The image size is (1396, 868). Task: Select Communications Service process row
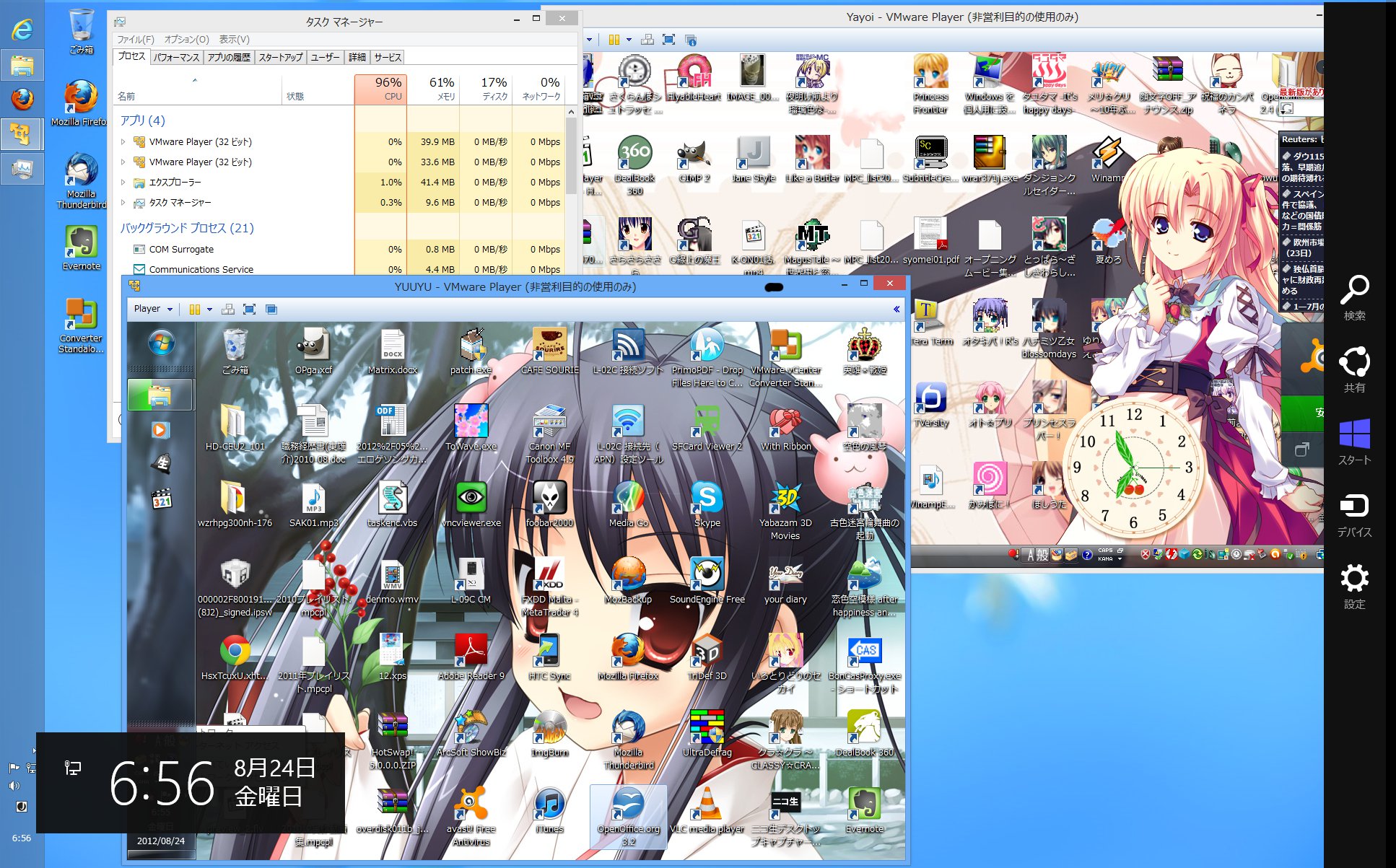click(340, 269)
